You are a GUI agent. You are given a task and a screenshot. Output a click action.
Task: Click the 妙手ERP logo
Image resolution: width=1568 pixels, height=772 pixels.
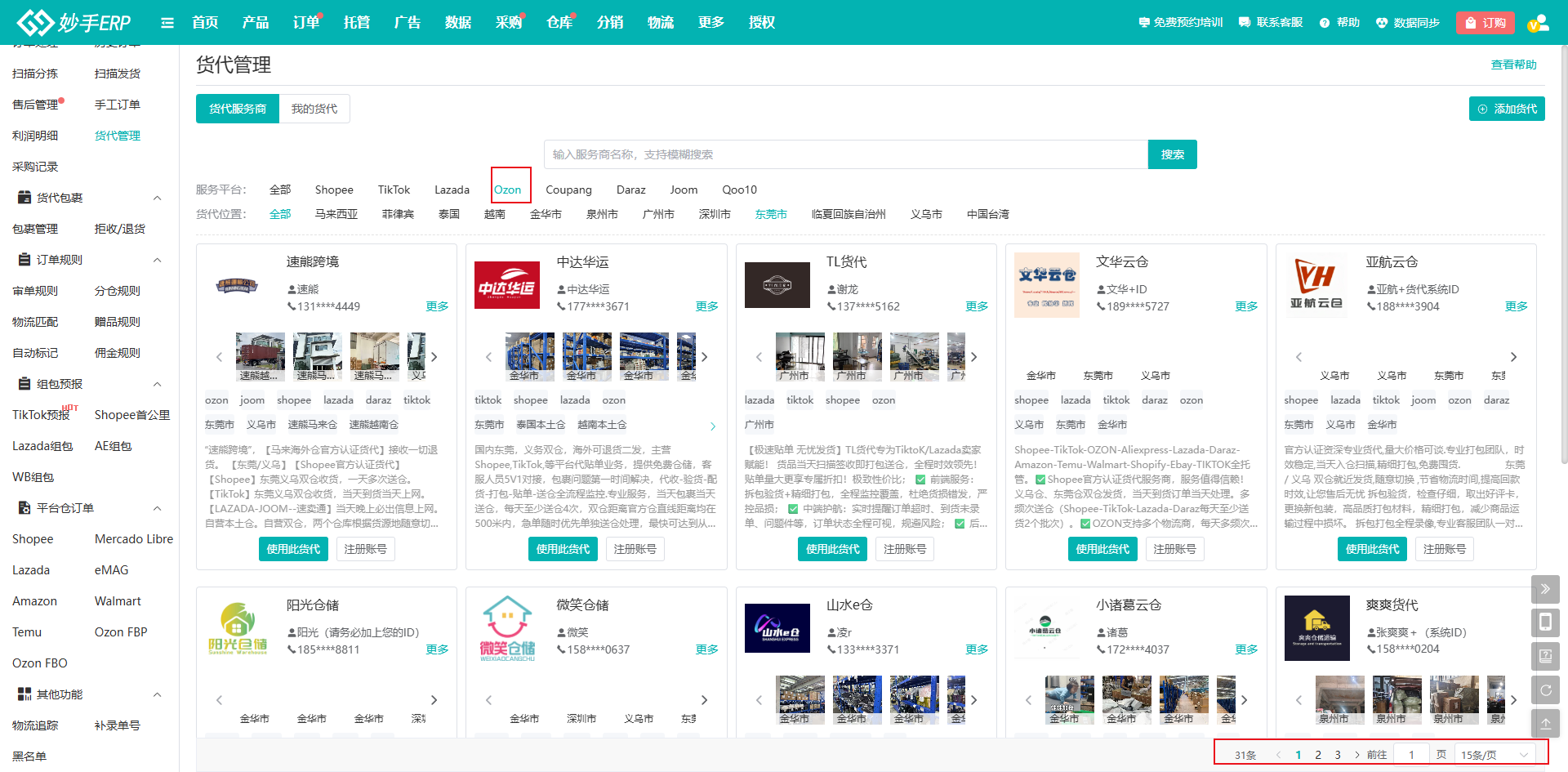click(74, 22)
